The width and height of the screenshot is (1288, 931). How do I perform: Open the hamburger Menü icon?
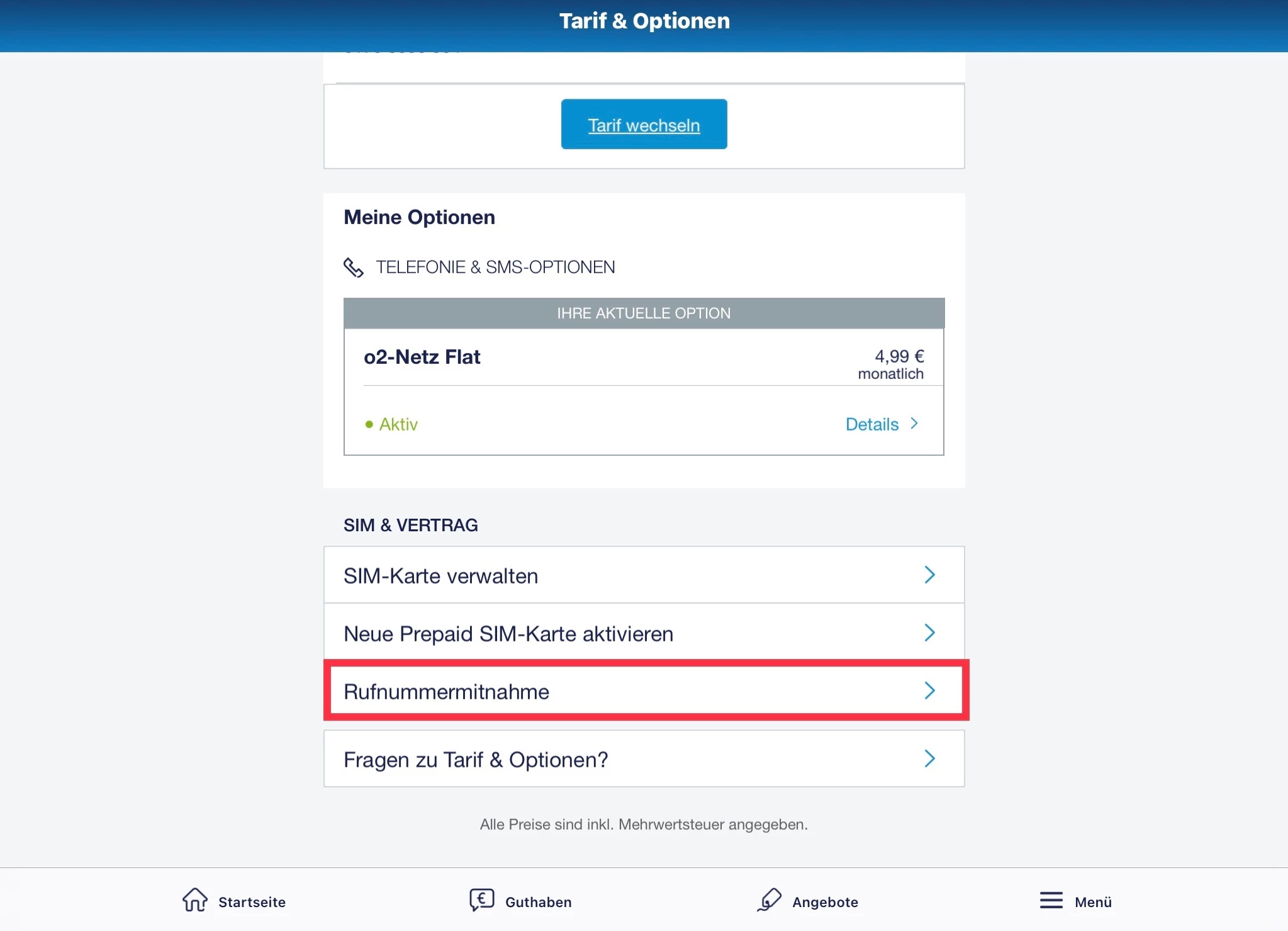(1051, 901)
